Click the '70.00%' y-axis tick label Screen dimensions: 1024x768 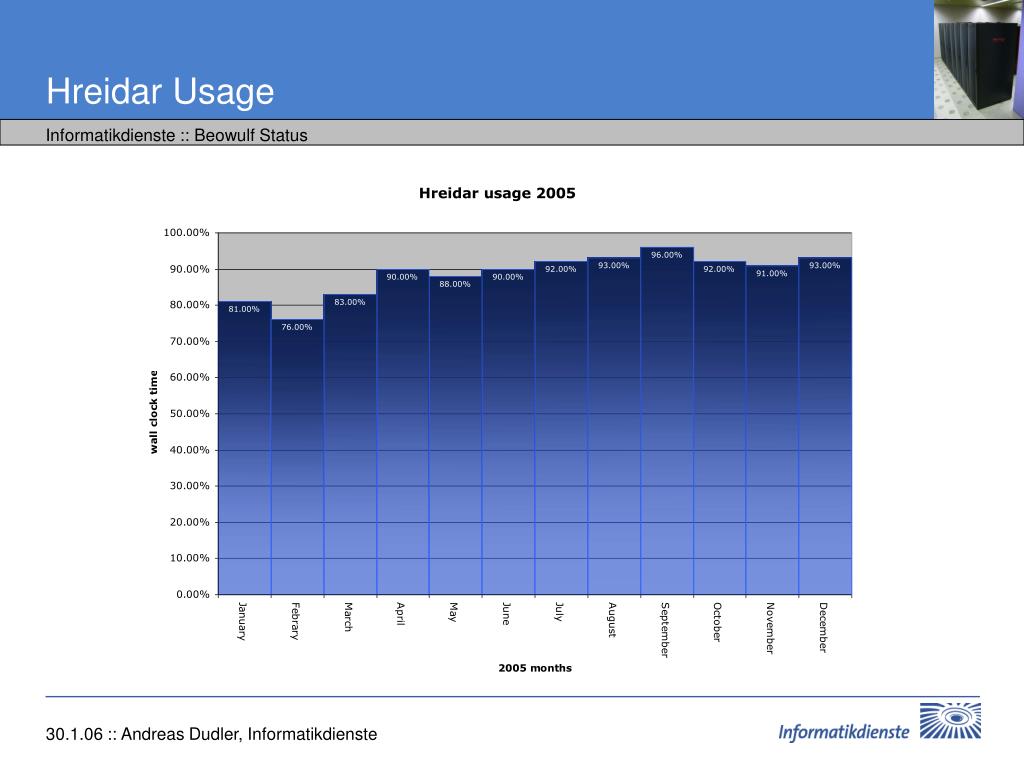189,341
